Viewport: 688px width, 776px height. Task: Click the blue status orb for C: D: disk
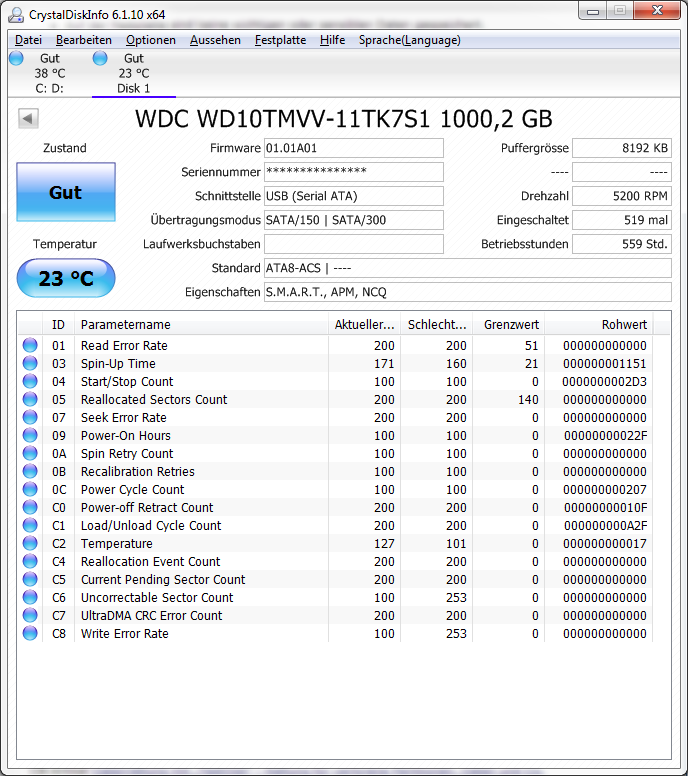pos(16,58)
